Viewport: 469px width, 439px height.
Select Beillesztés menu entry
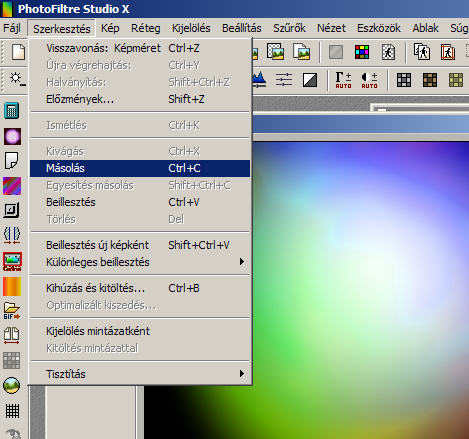[x=140, y=202]
